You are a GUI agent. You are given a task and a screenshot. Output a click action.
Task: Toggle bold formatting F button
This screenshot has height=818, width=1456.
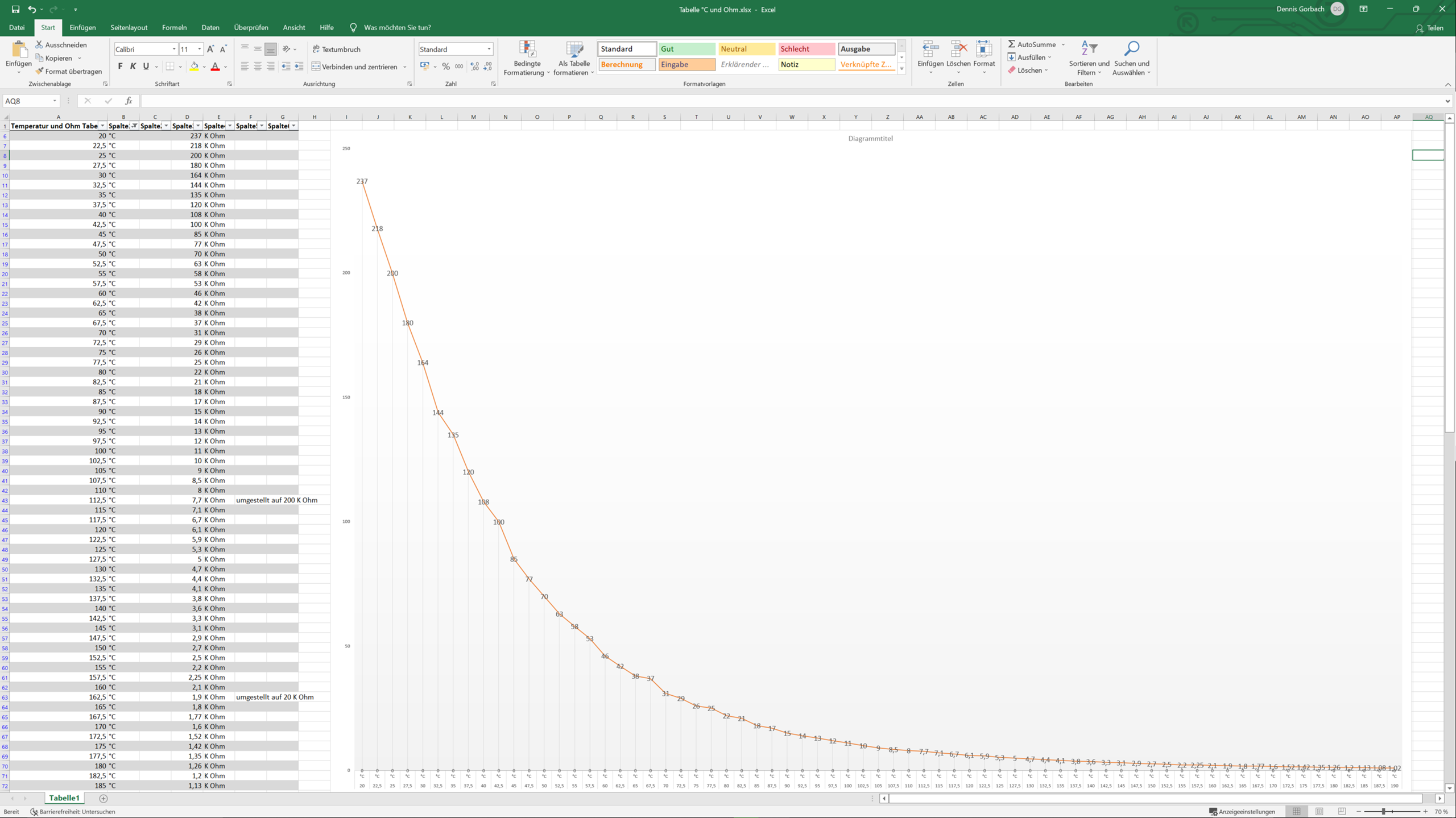click(120, 67)
